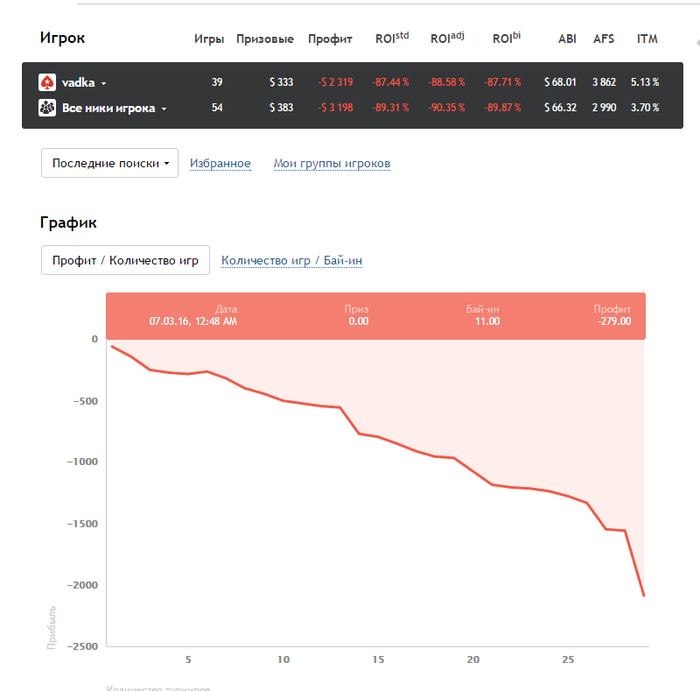Expand the vadka nickname dropdown arrow
This screenshot has width=700, height=691.
coord(103,84)
